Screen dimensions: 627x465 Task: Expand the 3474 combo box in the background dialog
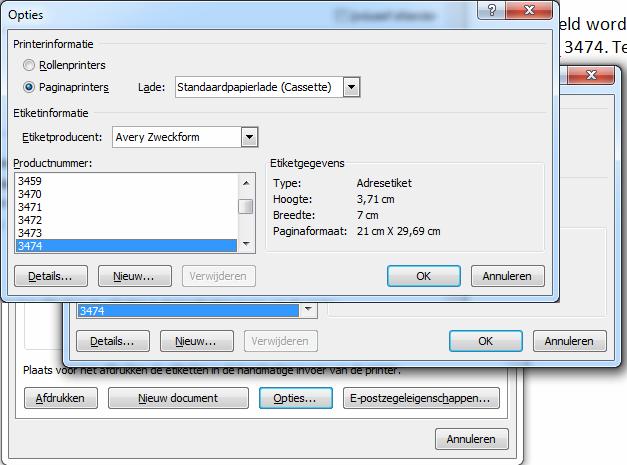[x=308, y=311]
